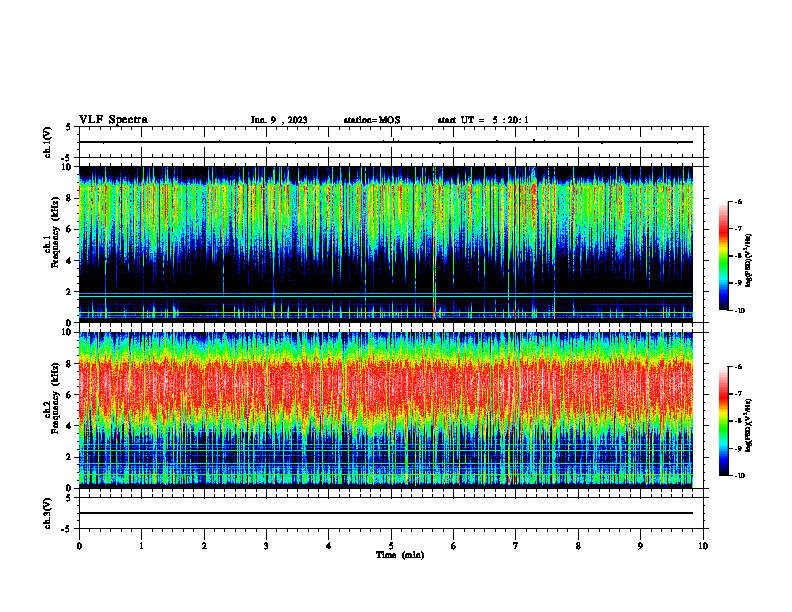
Task: Click the "10" time axis tick label
Action: pos(703,546)
